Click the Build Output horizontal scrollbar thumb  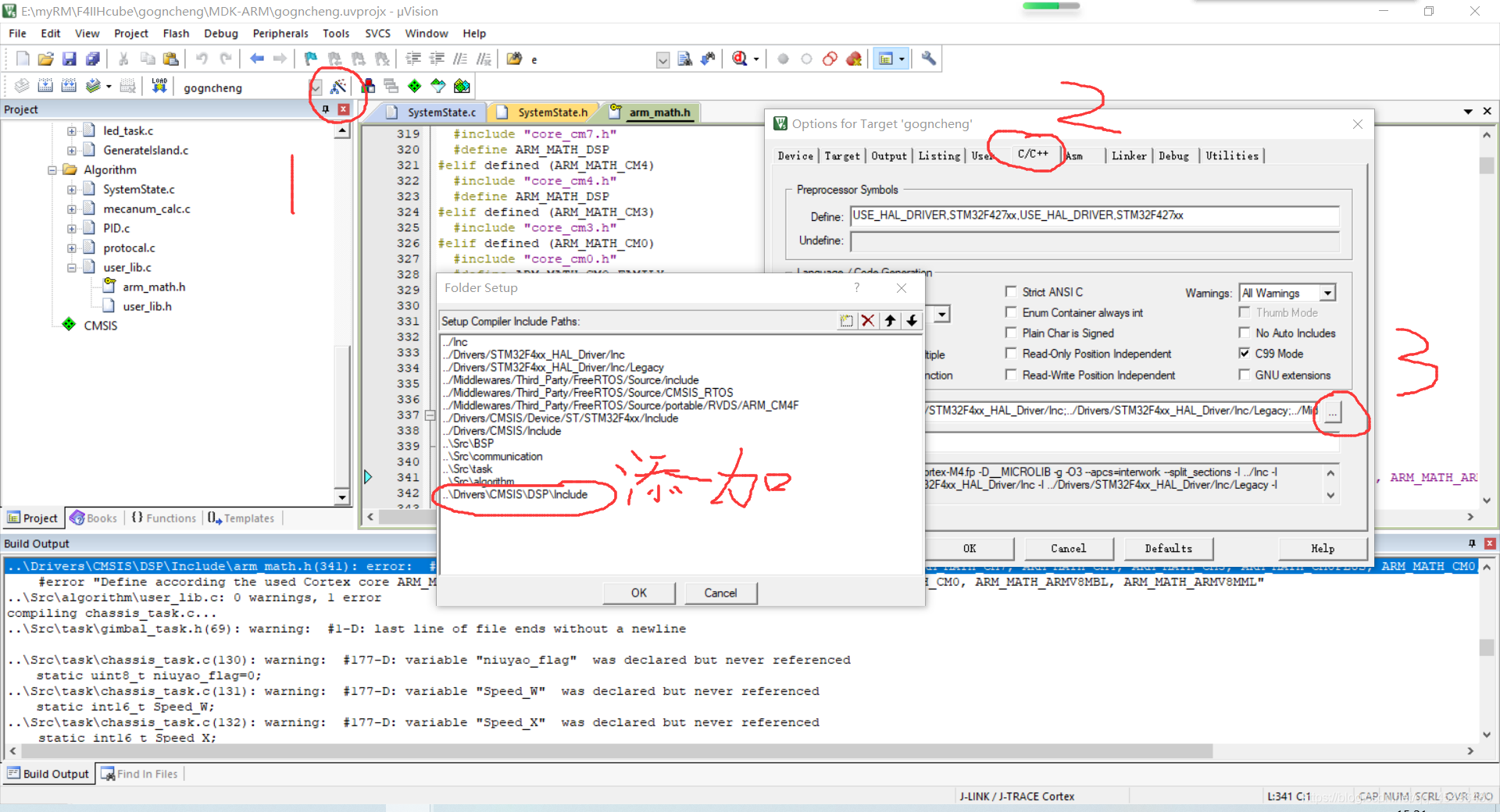click(x=616, y=750)
